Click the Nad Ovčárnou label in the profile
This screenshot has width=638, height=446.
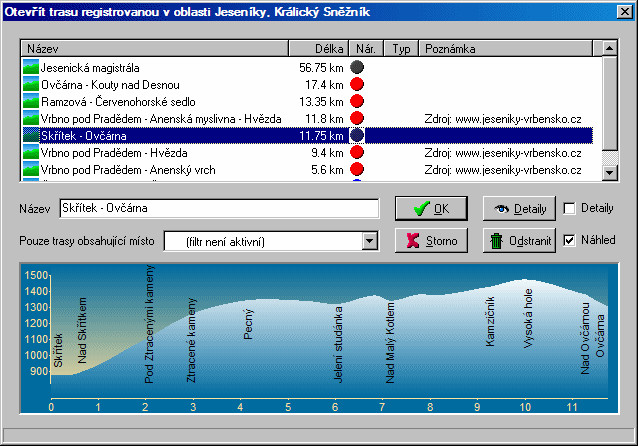585,338
